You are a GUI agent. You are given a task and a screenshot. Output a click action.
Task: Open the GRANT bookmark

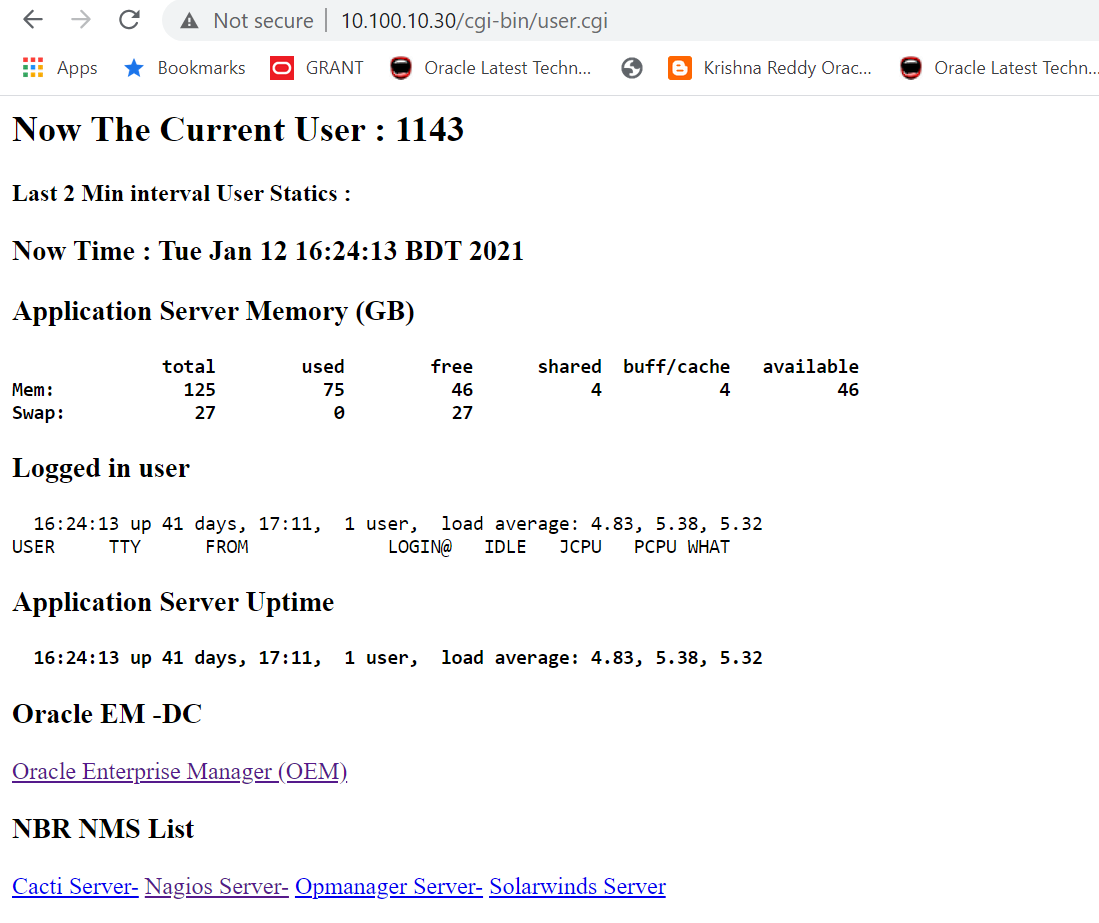coord(334,68)
